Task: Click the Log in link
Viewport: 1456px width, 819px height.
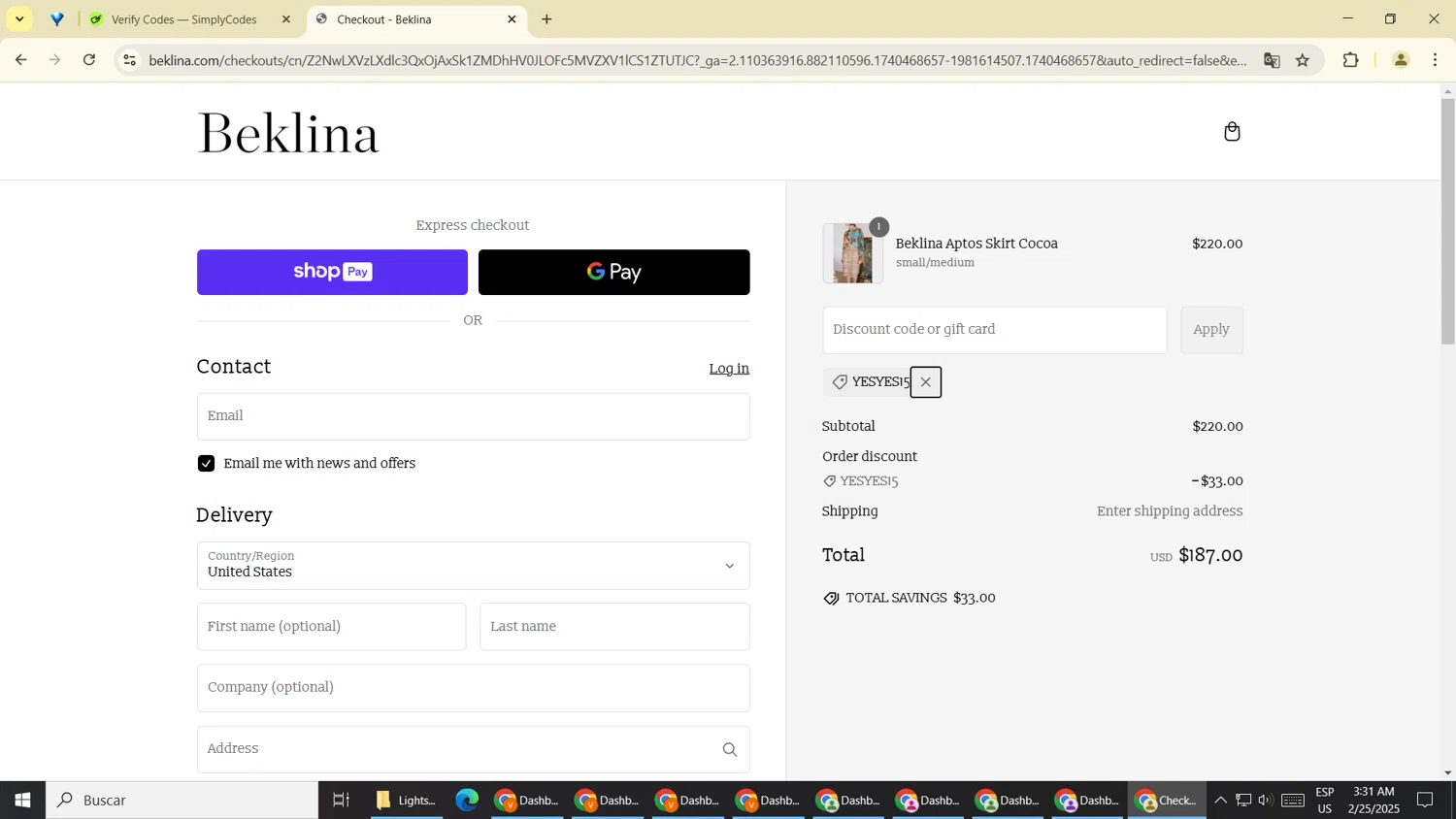Action: click(729, 369)
